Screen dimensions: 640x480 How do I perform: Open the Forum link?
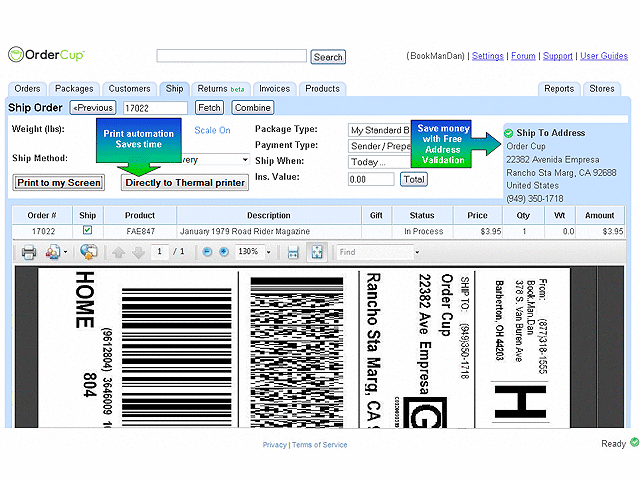523,56
